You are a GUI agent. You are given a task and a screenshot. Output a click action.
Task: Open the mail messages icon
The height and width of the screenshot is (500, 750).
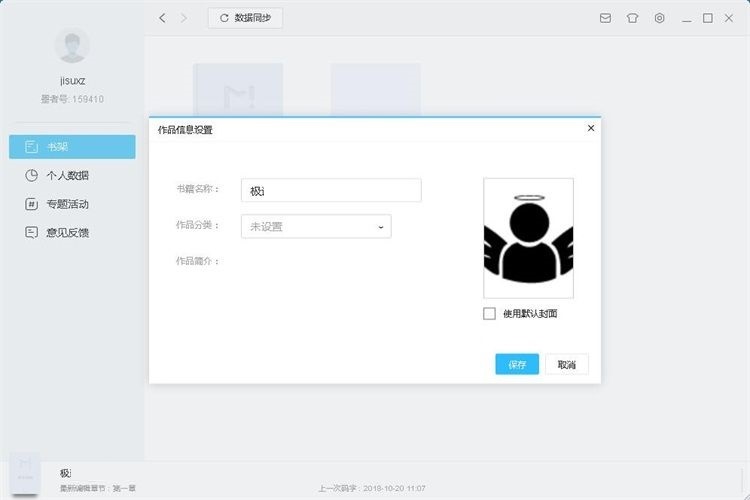[605, 18]
